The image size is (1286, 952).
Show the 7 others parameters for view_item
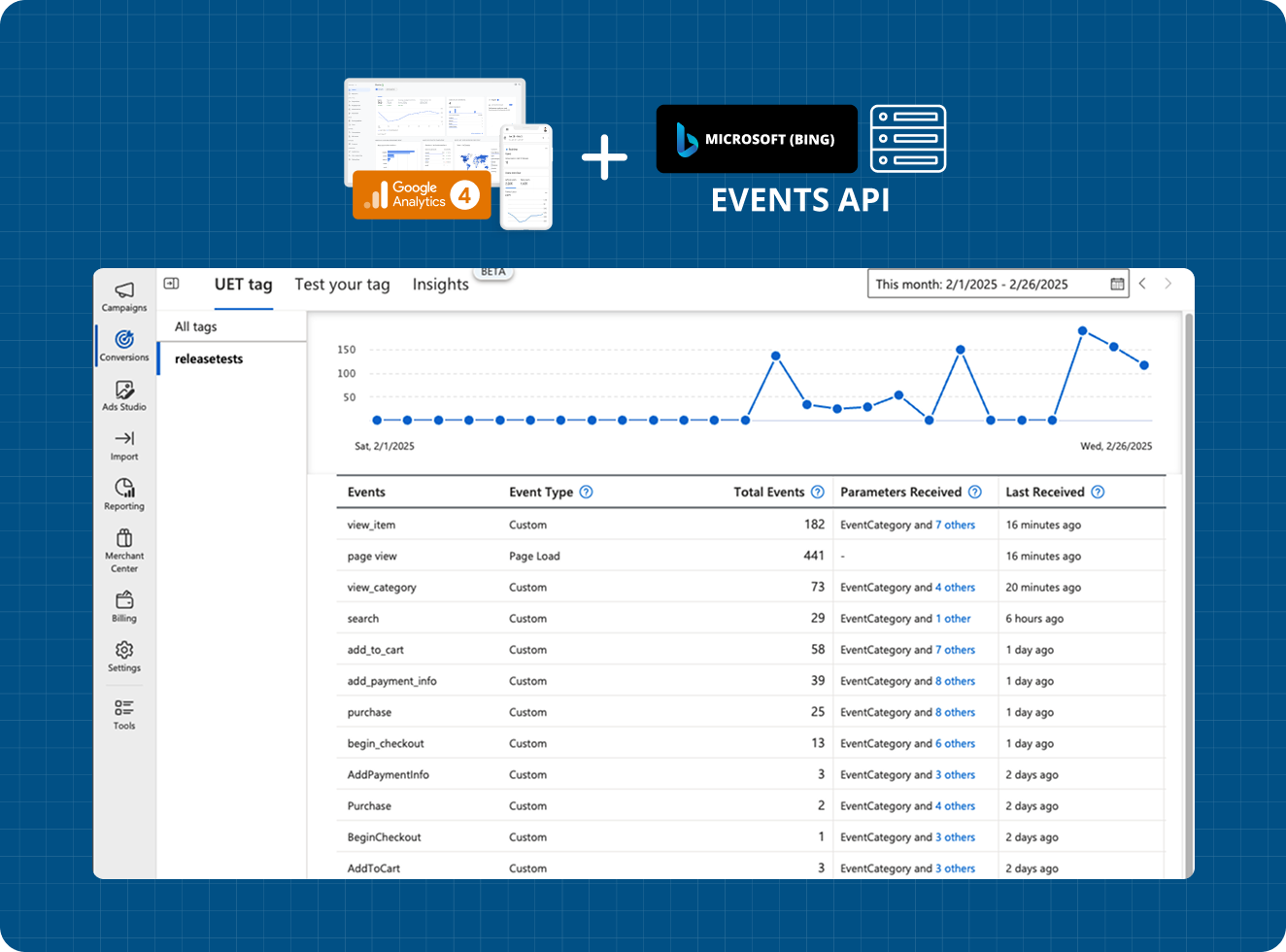955,525
